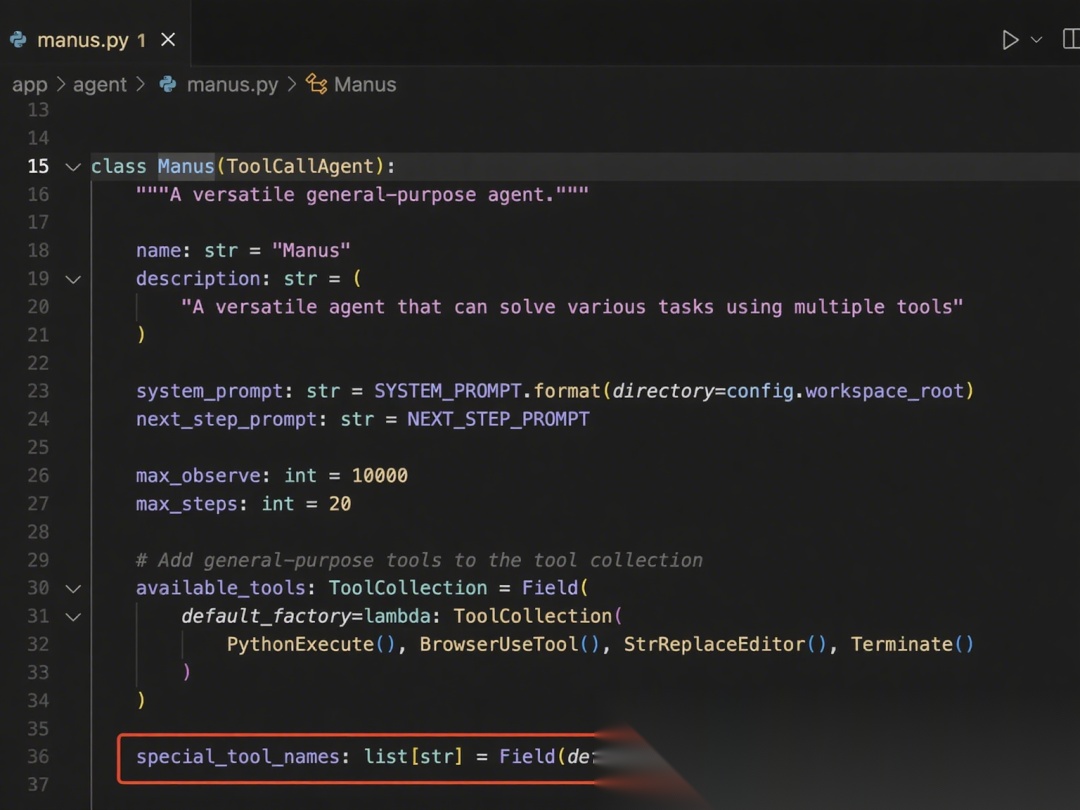Click the docstring "A versatile general-purpose agent."

point(362,195)
